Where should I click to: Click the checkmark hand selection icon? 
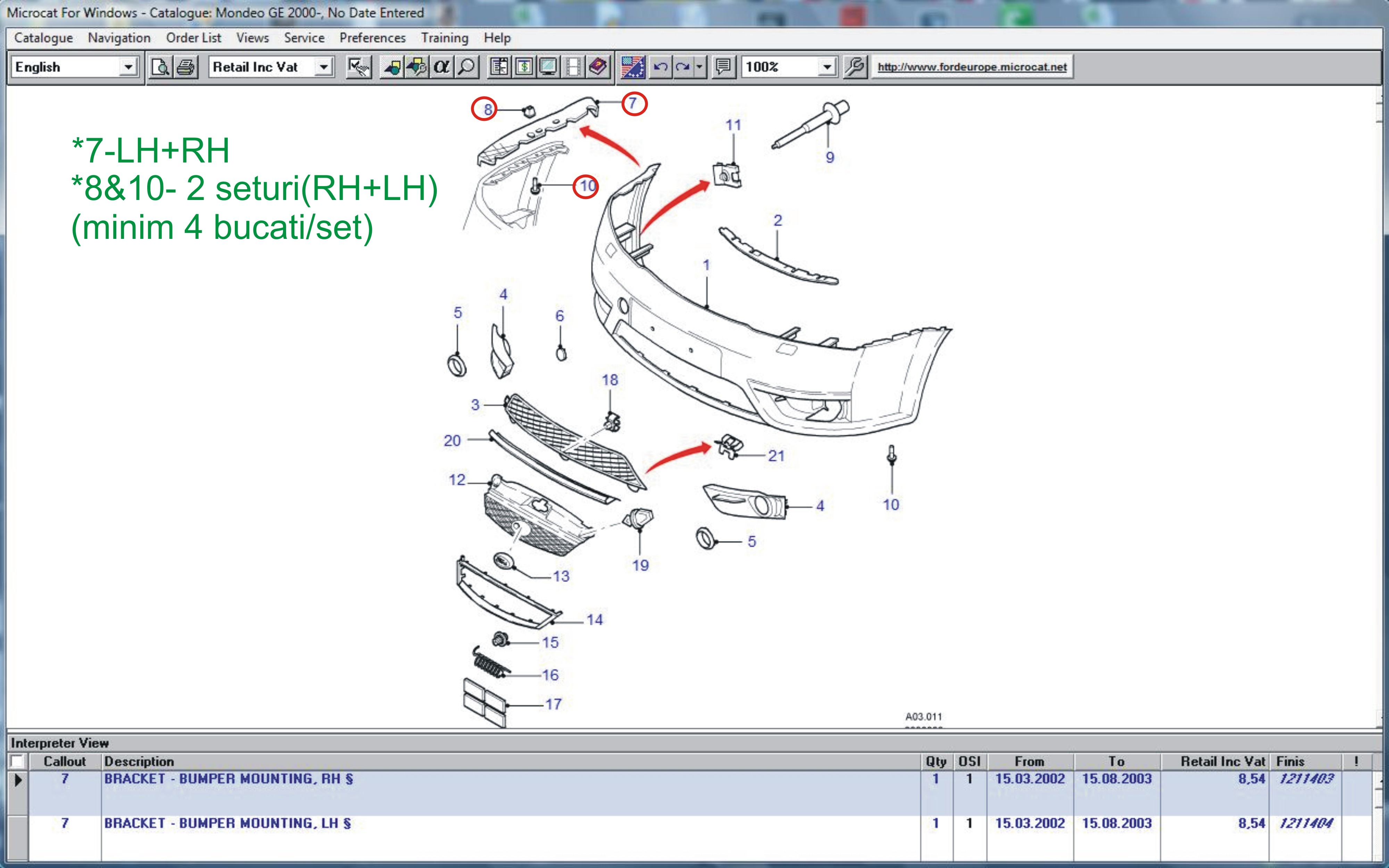(x=359, y=67)
